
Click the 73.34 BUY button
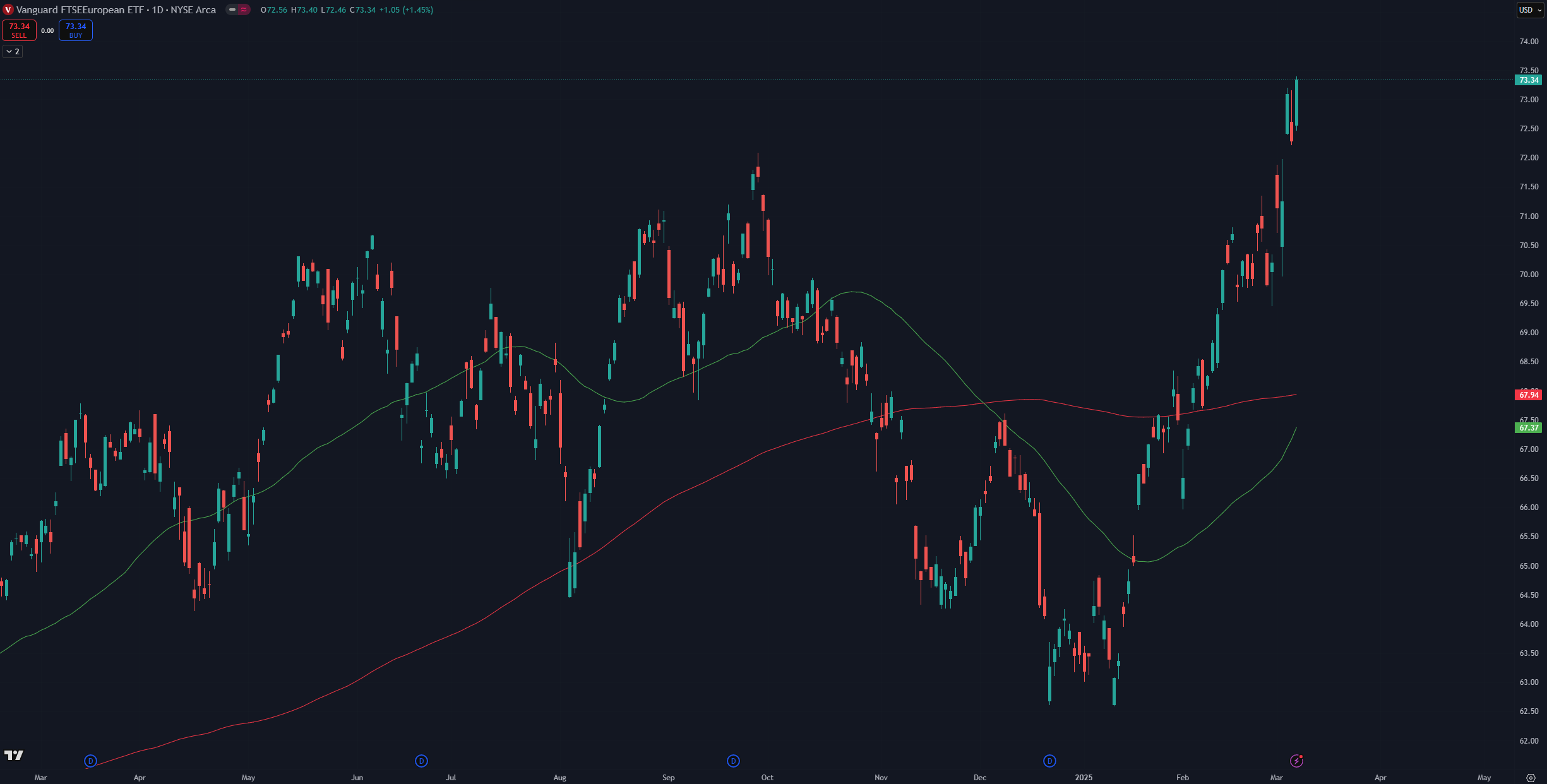point(76,30)
